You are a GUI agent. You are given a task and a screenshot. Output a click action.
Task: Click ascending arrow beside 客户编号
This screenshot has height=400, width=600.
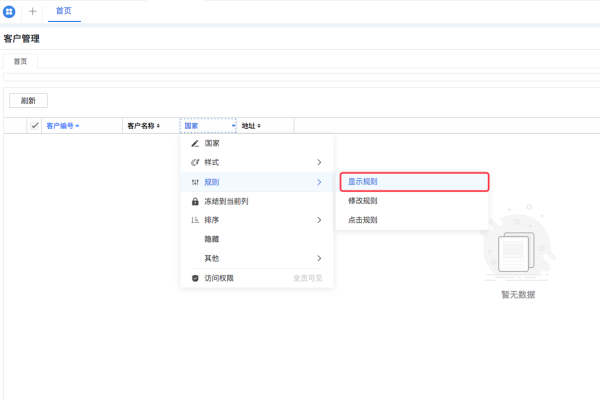pos(77,126)
